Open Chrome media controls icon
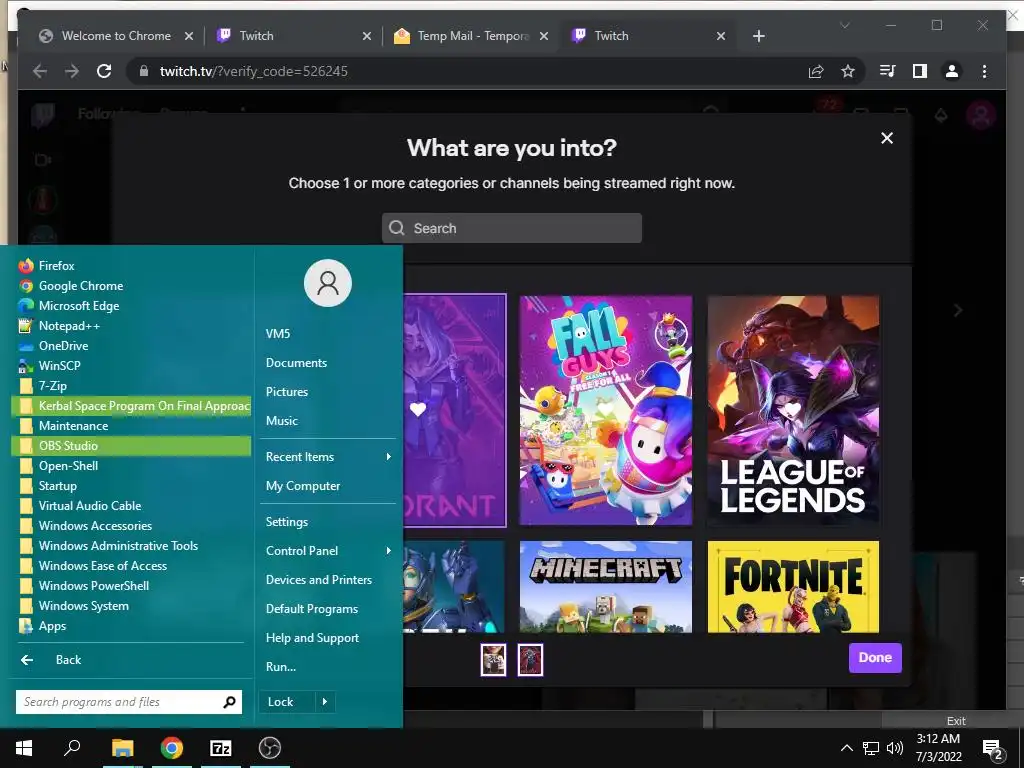 tap(888, 71)
